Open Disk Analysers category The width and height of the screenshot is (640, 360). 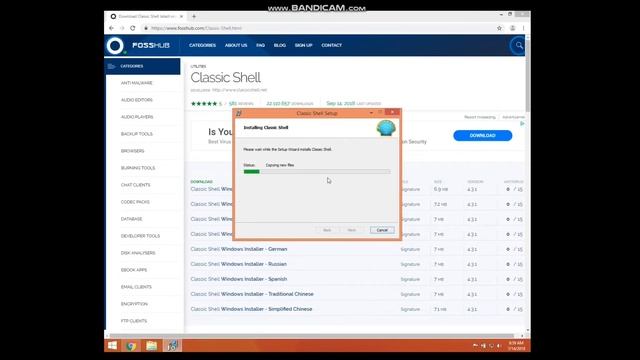(x=138, y=253)
